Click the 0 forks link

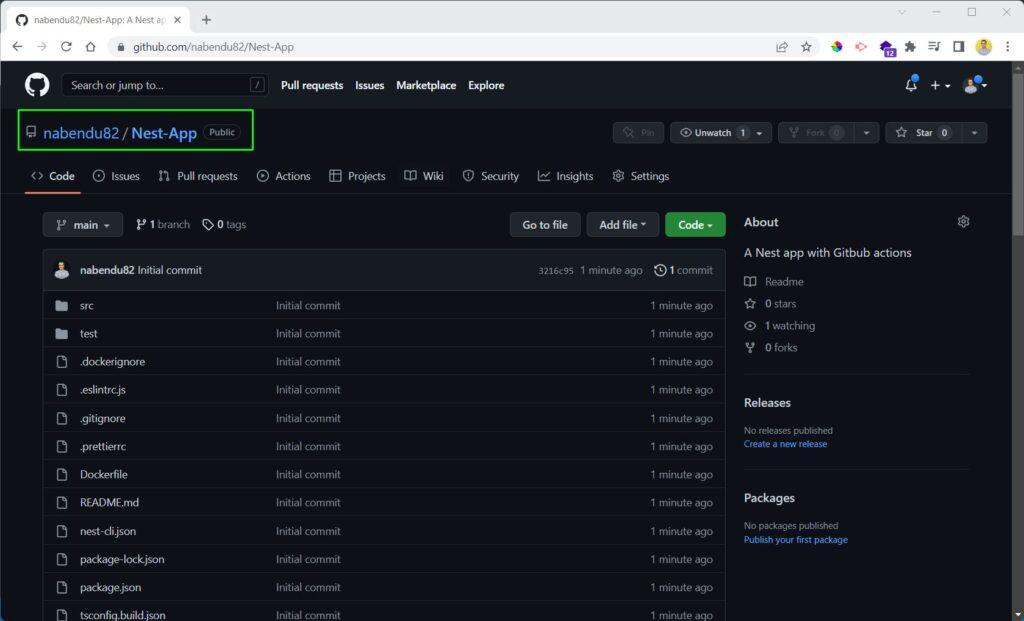click(x=771, y=347)
